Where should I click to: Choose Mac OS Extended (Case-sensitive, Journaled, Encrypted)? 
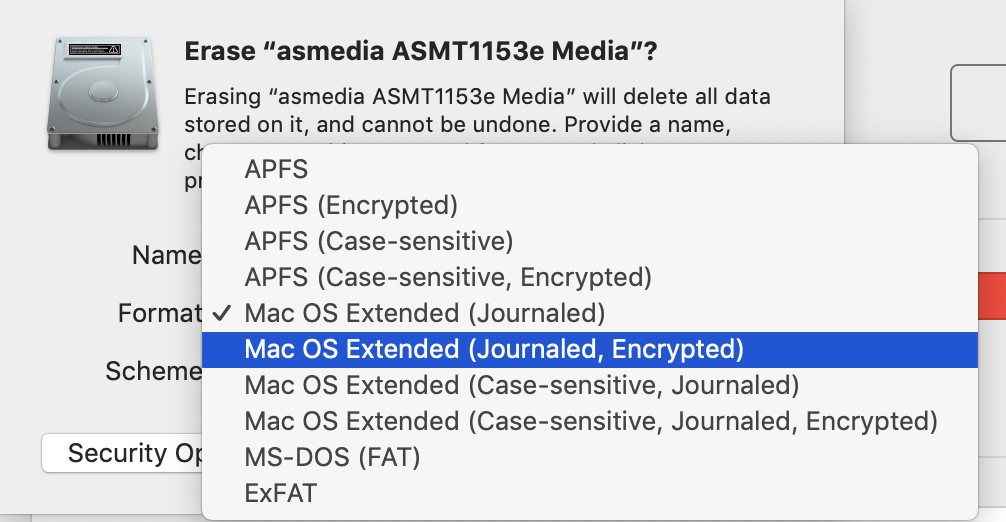pyautogui.click(x=590, y=421)
